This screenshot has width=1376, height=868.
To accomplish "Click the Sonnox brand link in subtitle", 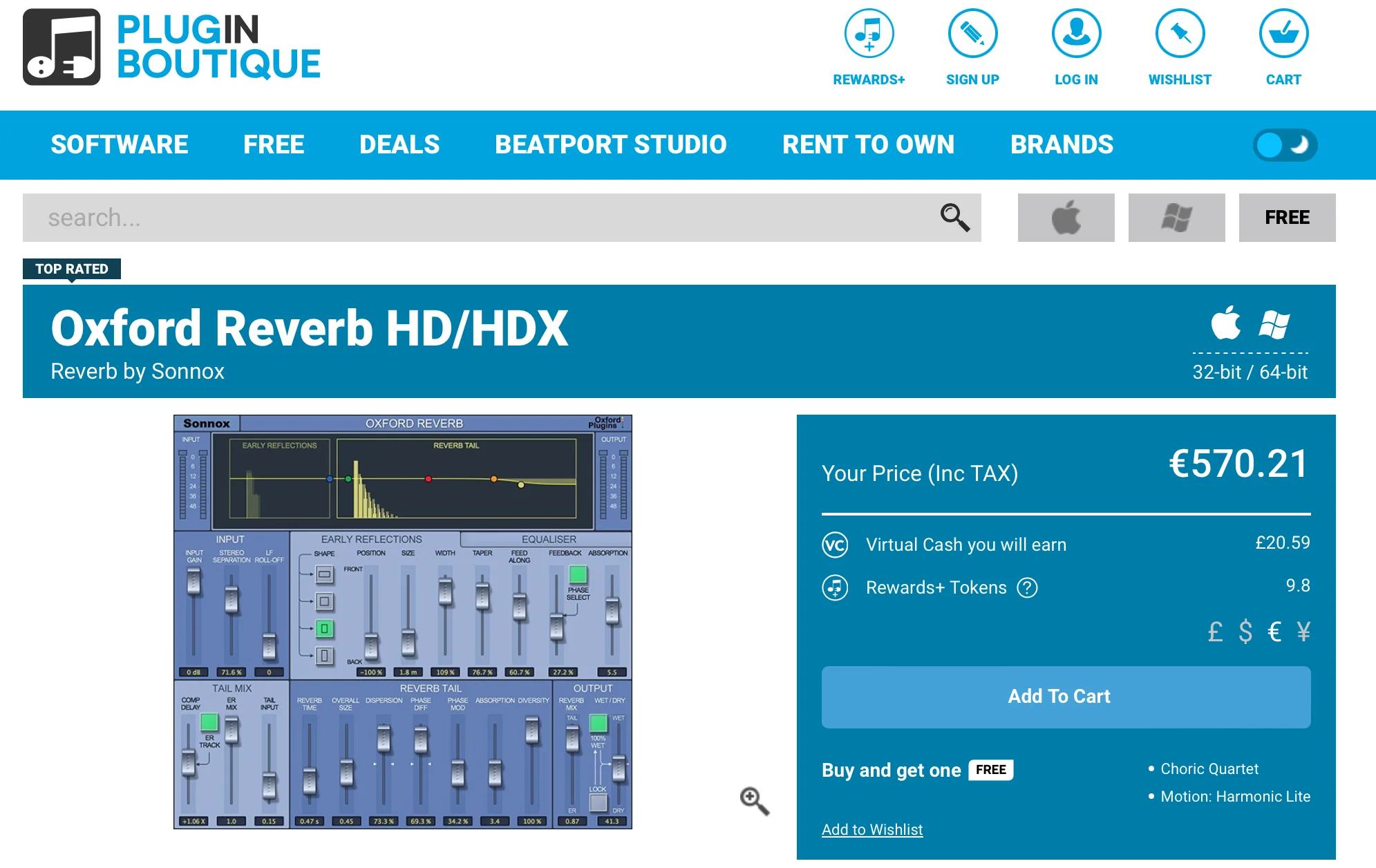I will (x=188, y=371).
